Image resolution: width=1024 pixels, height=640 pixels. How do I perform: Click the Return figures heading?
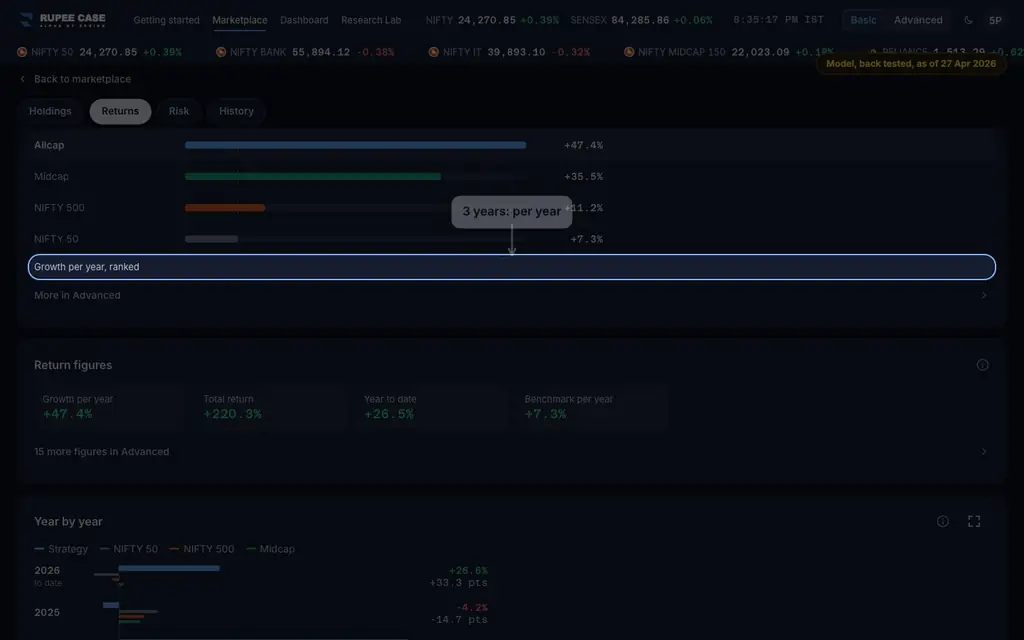73,365
